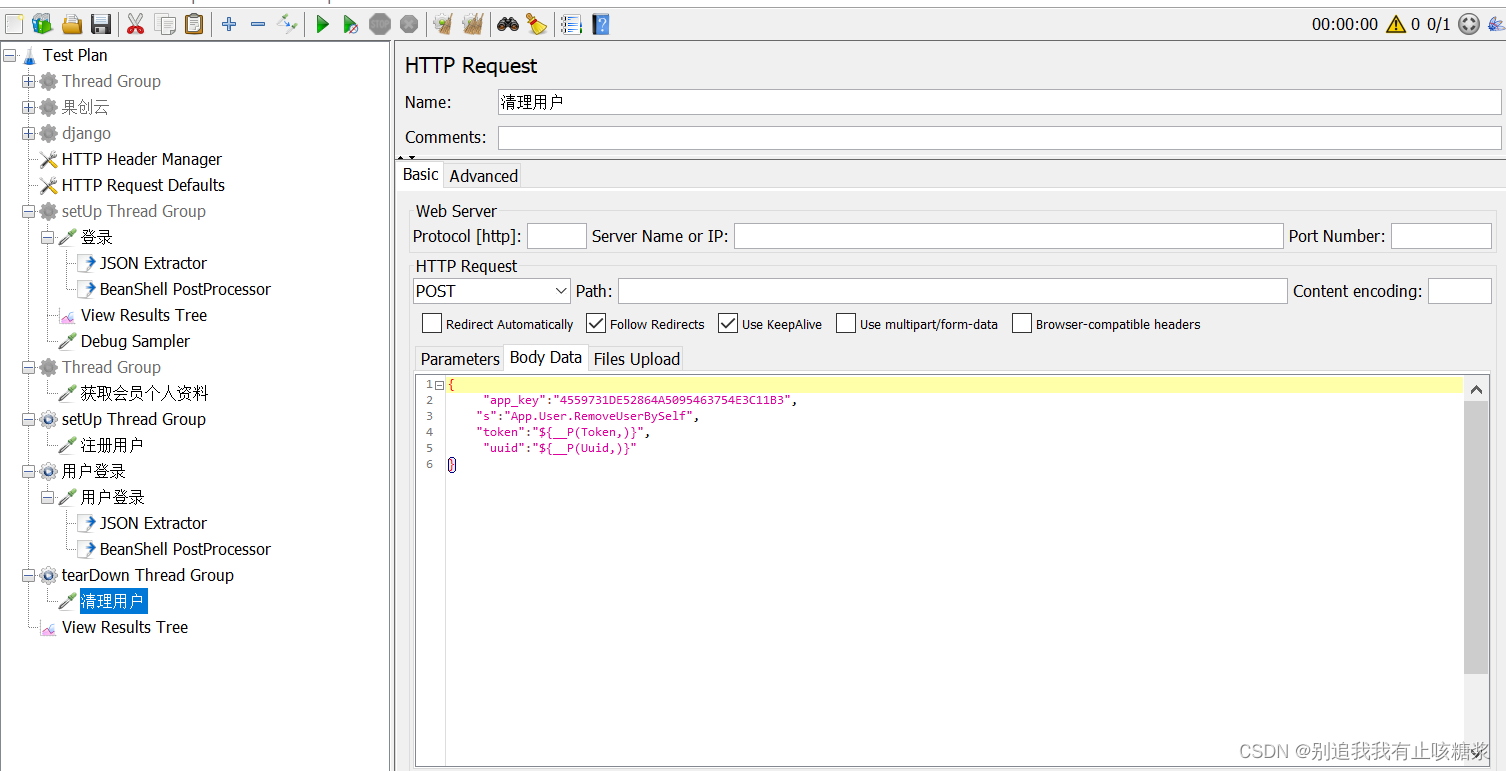Select 注册用户 sampler in tree
The width and height of the screenshot is (1506, 771).
(x=111, y=445)
